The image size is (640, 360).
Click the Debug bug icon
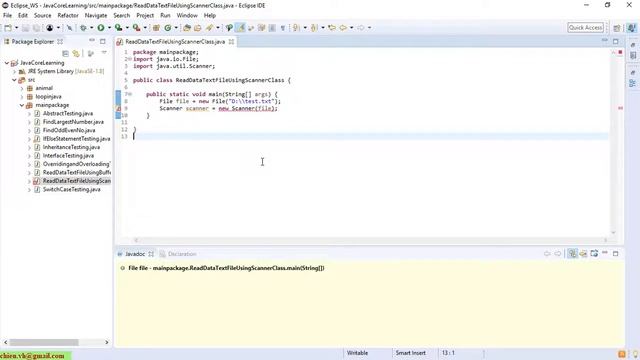[83, 28]
